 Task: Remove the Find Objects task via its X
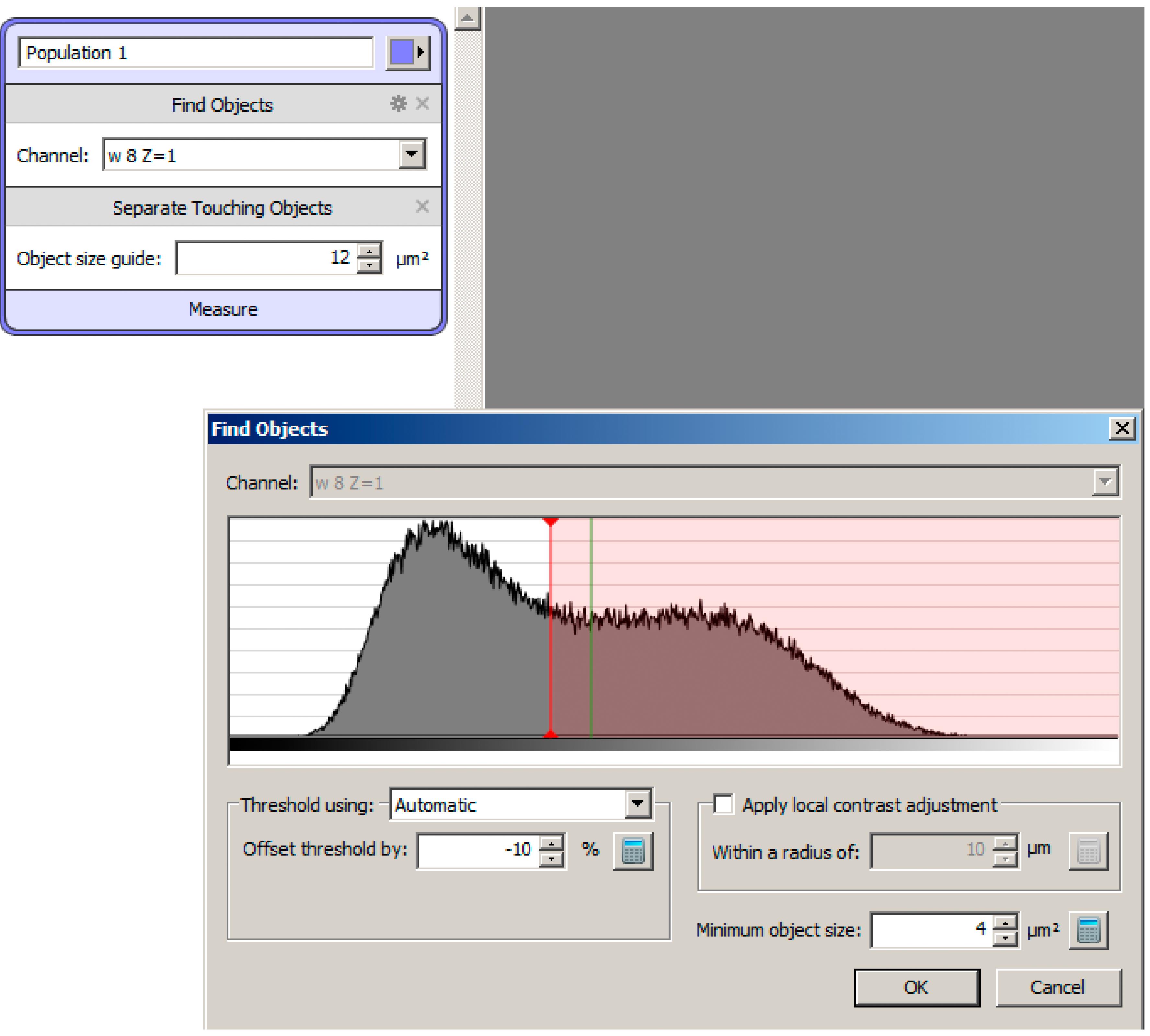coord(422,104)
